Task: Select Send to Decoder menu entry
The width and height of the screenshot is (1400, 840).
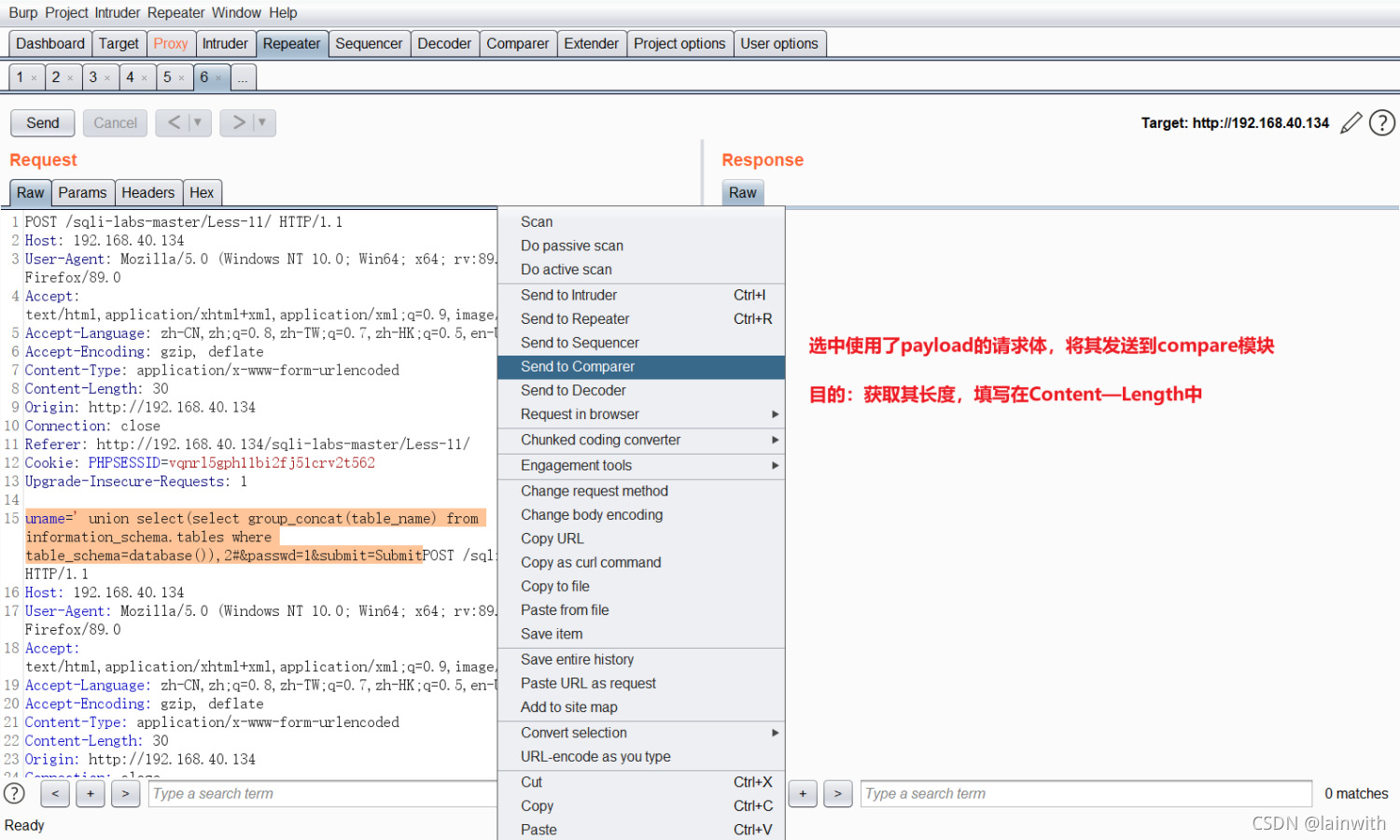Action: pos(641,390)
